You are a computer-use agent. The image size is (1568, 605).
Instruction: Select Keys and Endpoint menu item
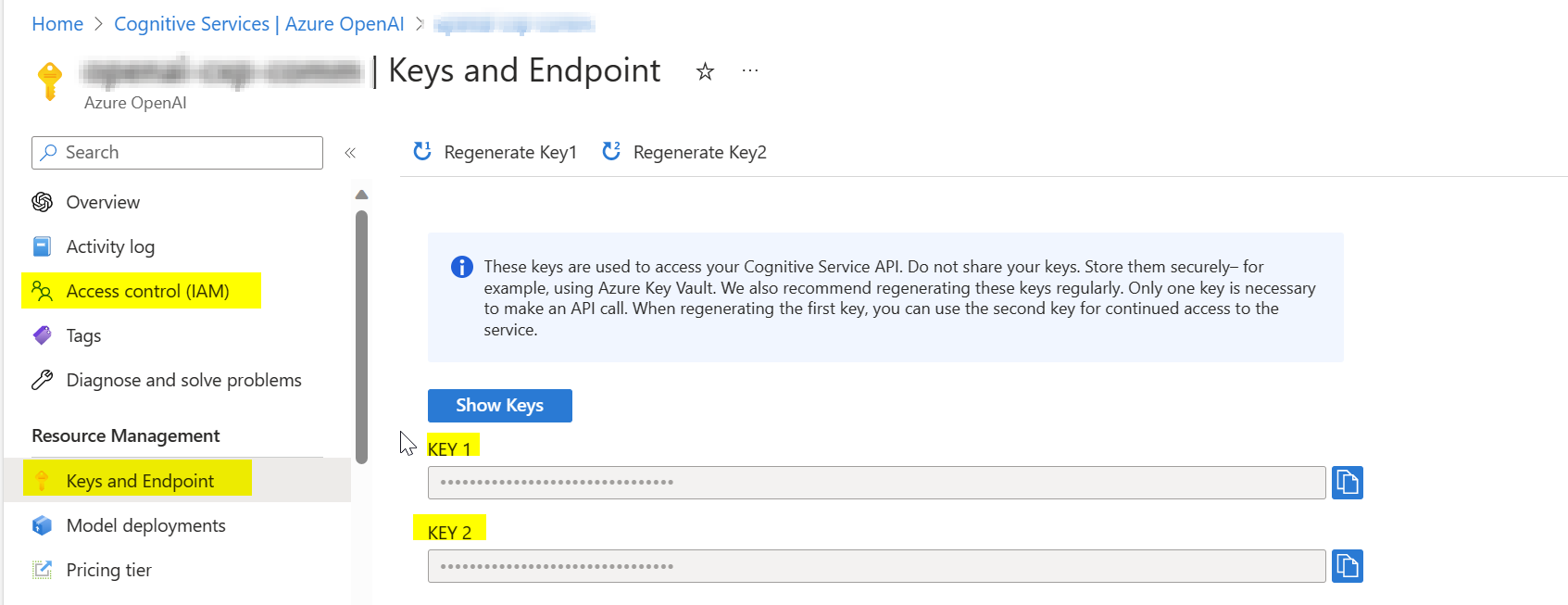[x=140, y=481]
